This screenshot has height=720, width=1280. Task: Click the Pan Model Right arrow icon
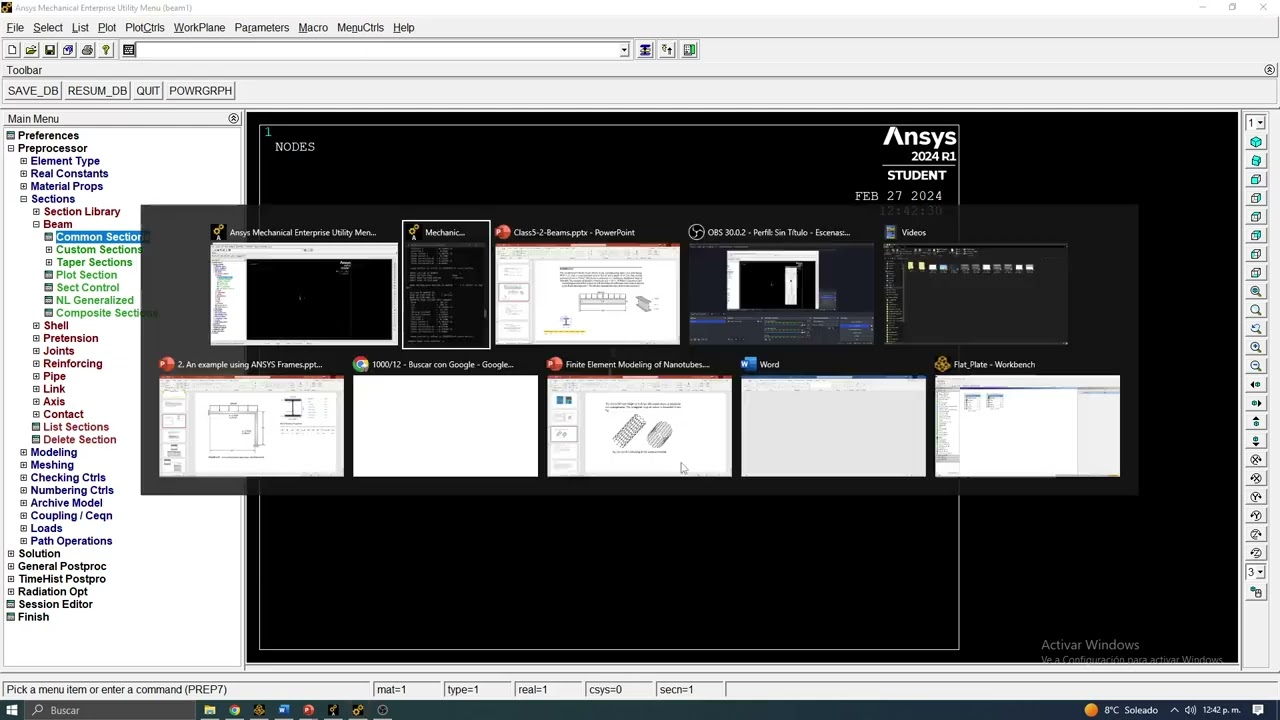(1256, 403)
